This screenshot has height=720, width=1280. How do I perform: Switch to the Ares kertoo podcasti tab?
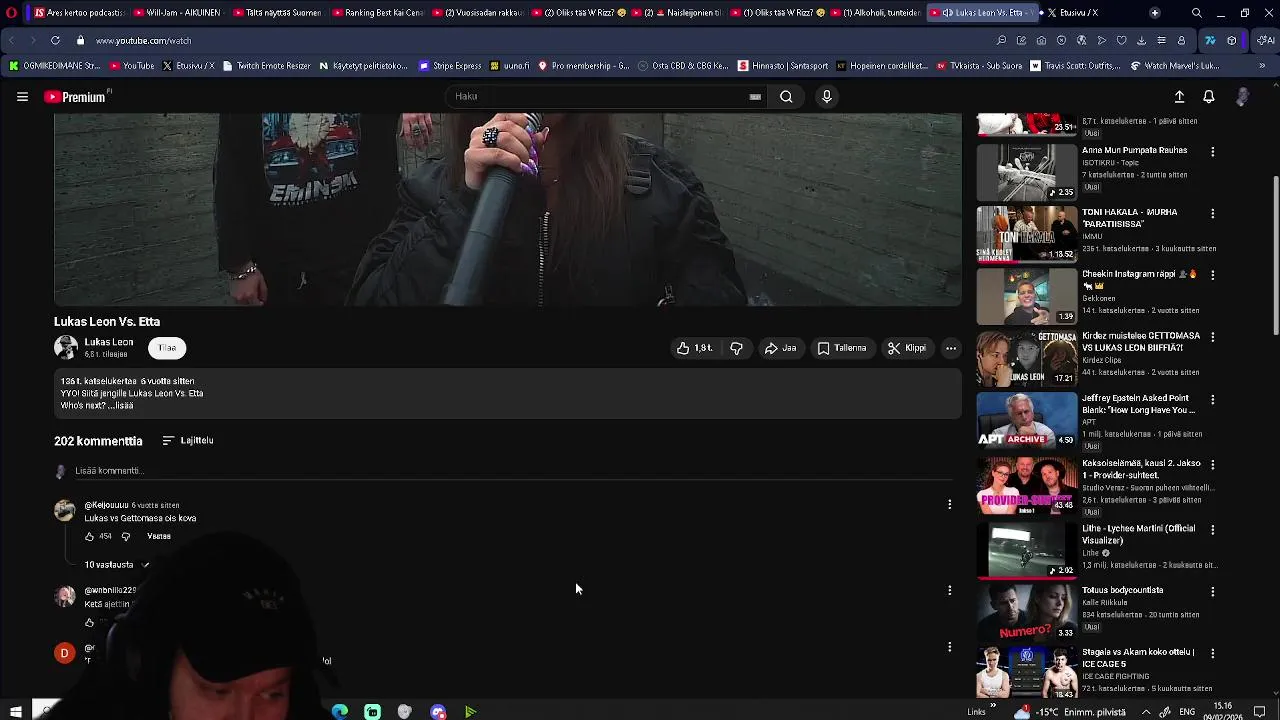[x=78, y=13]
